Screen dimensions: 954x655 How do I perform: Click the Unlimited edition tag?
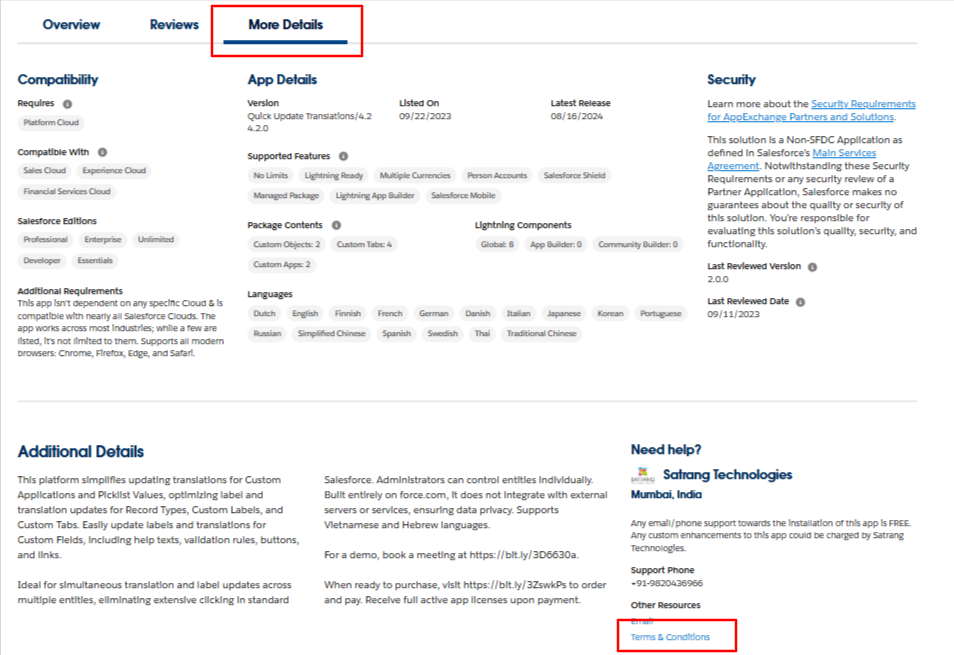click(x=156, y=240)
